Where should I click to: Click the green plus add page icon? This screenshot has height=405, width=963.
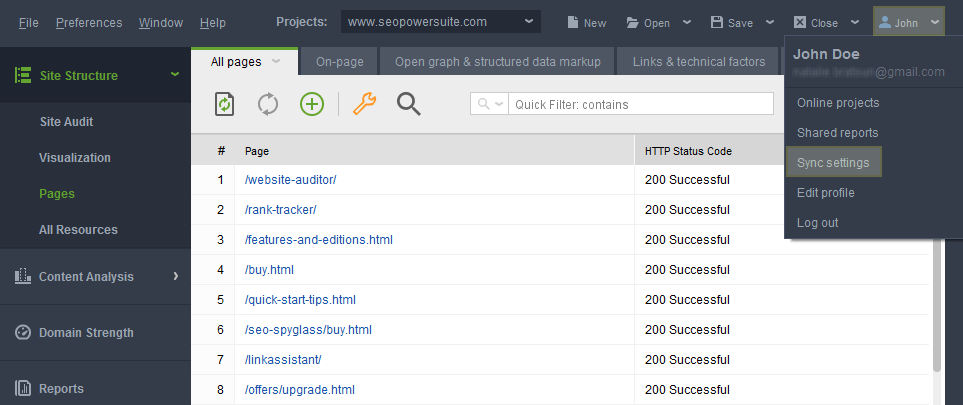pyautogui.click(x=312, y=104)
